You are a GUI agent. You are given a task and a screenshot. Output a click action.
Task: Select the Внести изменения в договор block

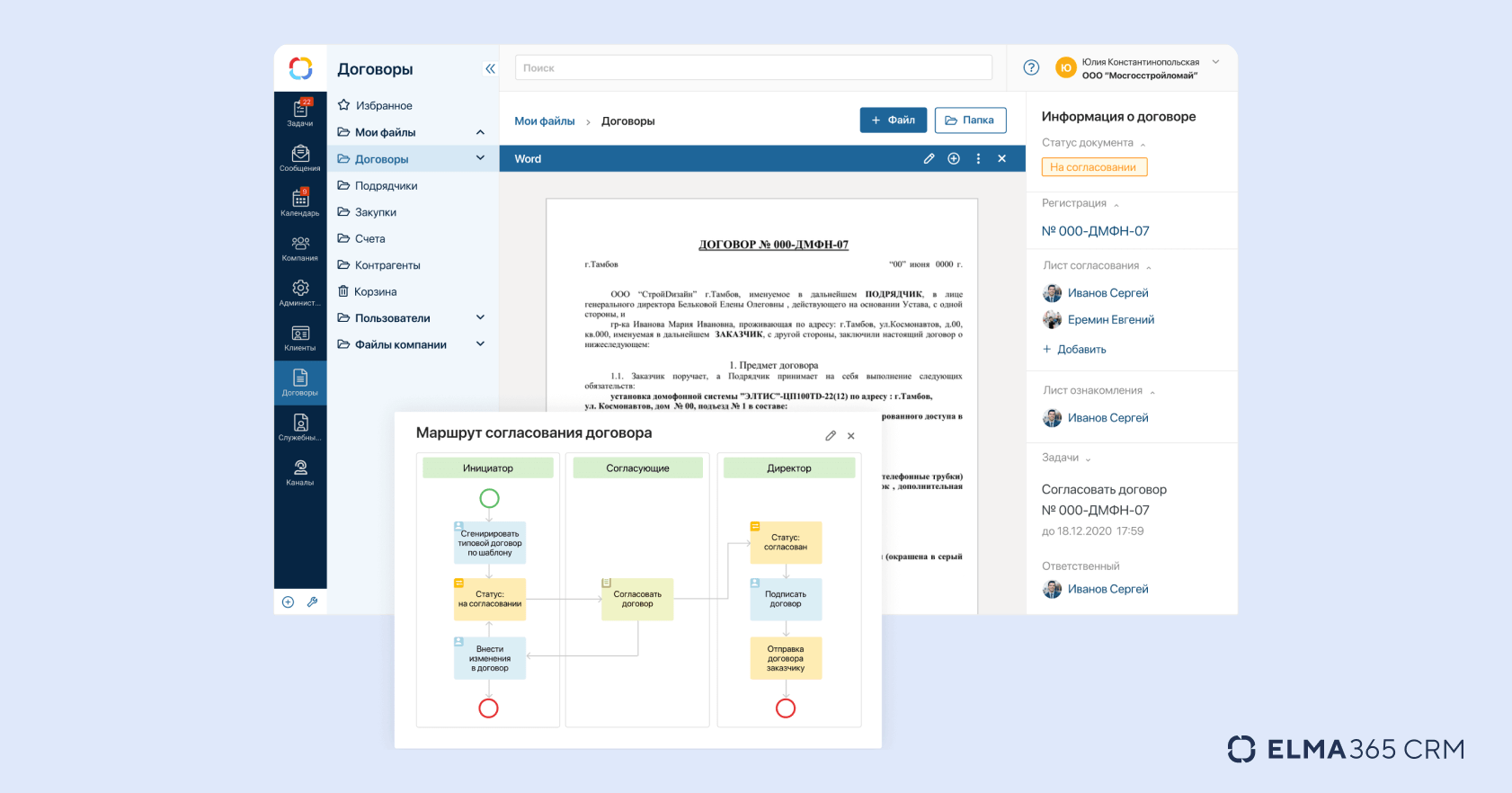pos(490,658)
